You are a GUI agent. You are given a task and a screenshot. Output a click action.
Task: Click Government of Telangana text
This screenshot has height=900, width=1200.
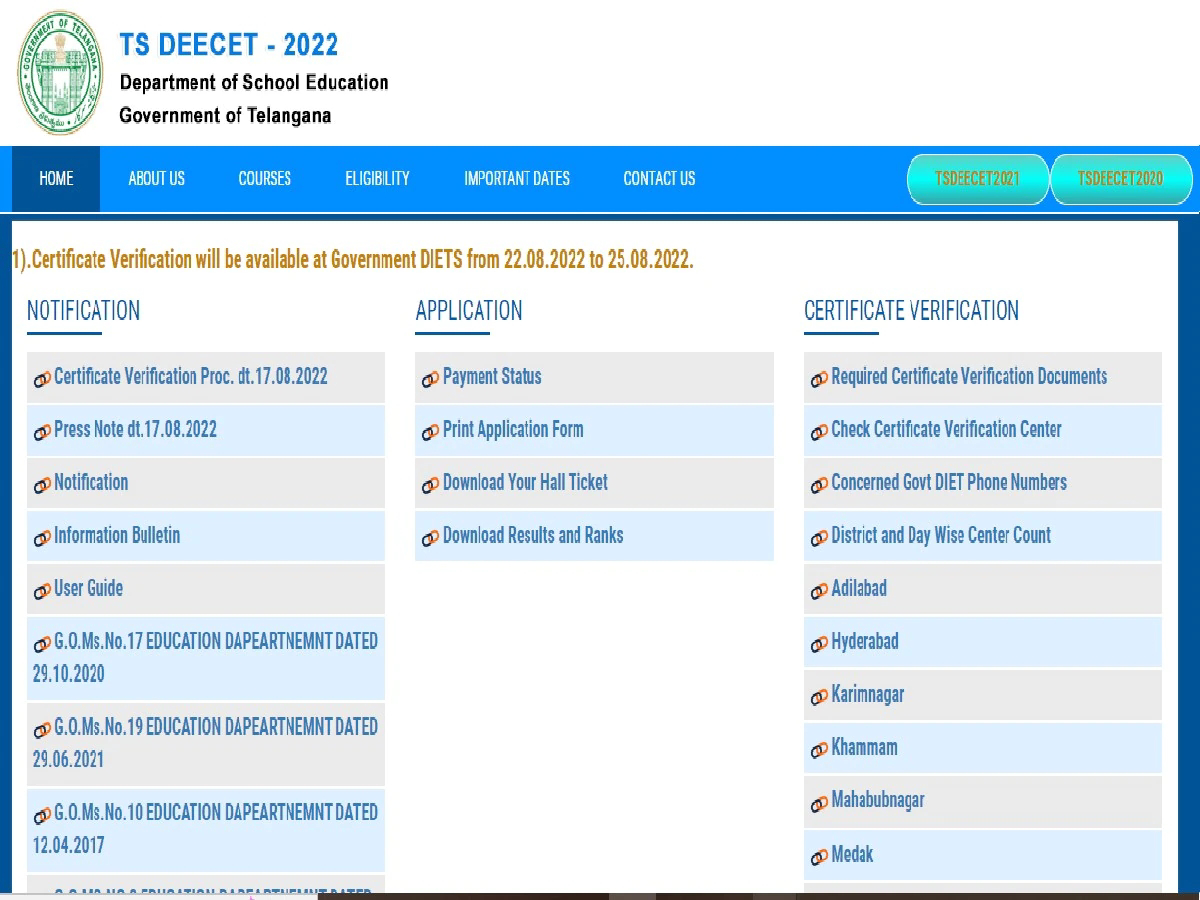225,116
